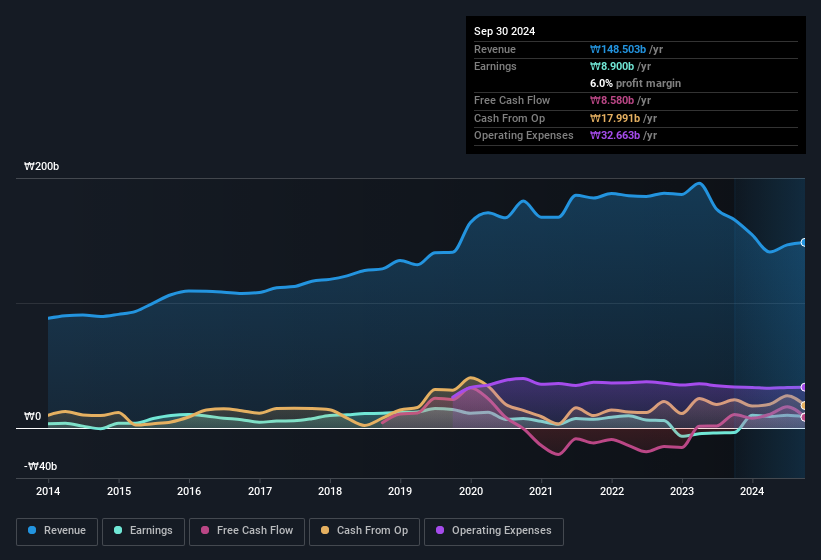The width and height of the screenshot is (821, 560).
Task: Toggle the Revenue series legend button
Action: (x=57, y=531)
